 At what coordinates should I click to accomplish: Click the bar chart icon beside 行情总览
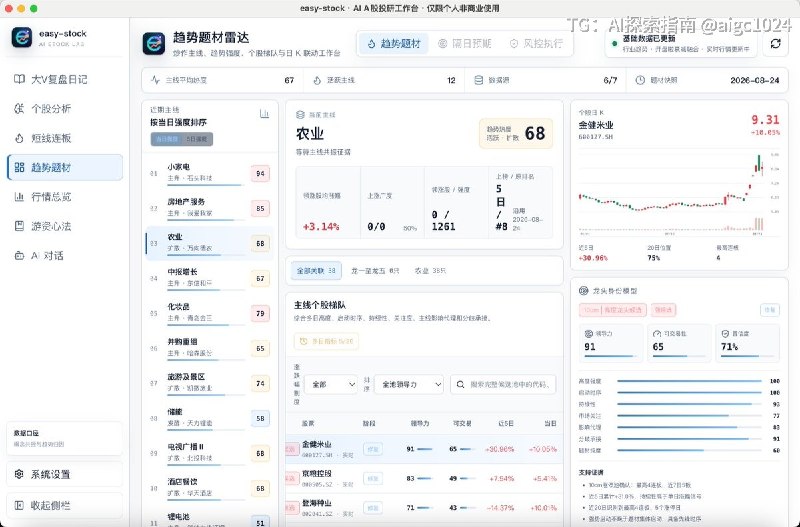(x=19, y=196)
